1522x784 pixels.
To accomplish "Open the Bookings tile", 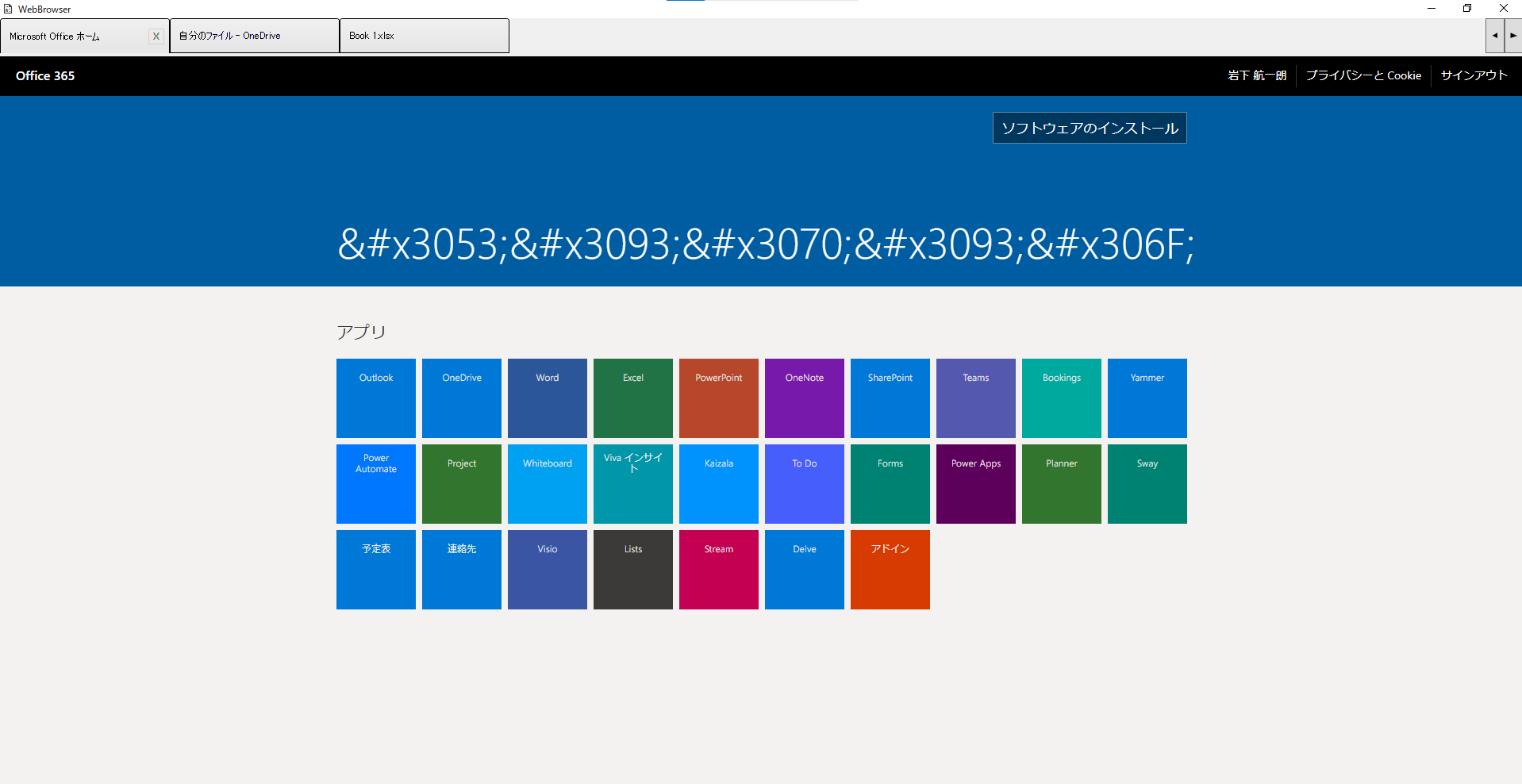I will tap(1062, 398).
